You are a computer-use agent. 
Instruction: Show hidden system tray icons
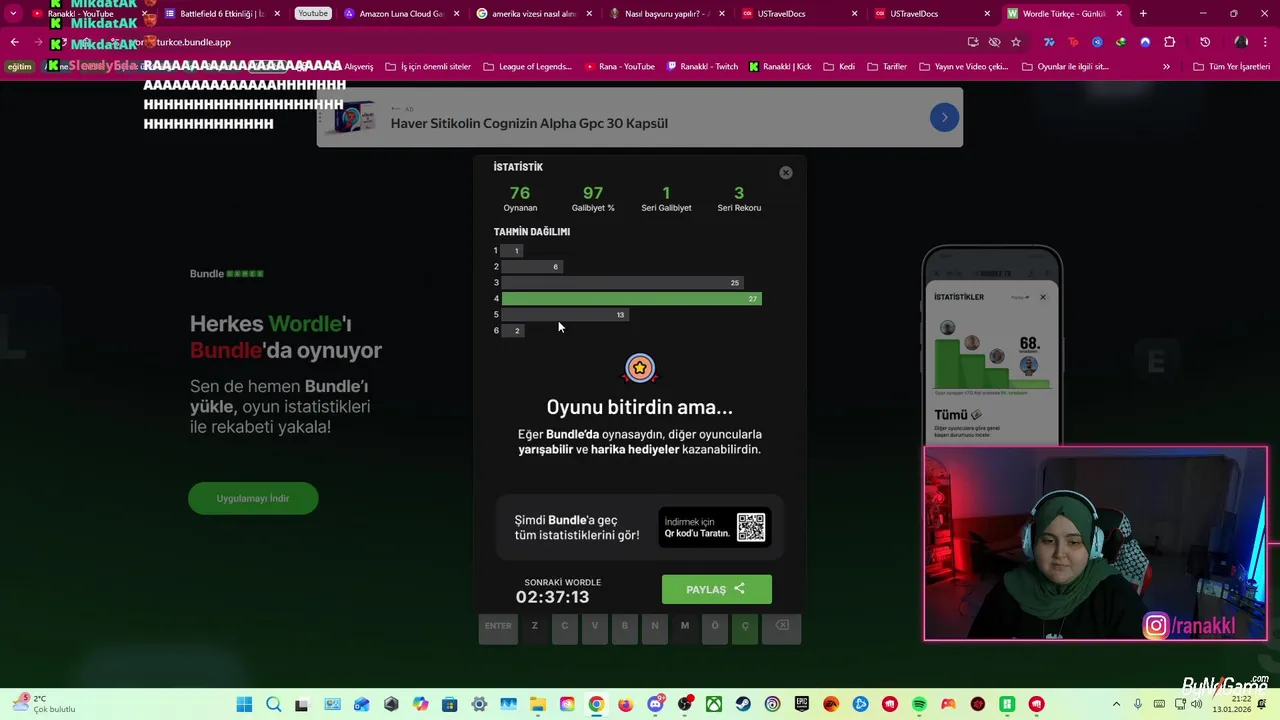click(x=1116, y=705)
